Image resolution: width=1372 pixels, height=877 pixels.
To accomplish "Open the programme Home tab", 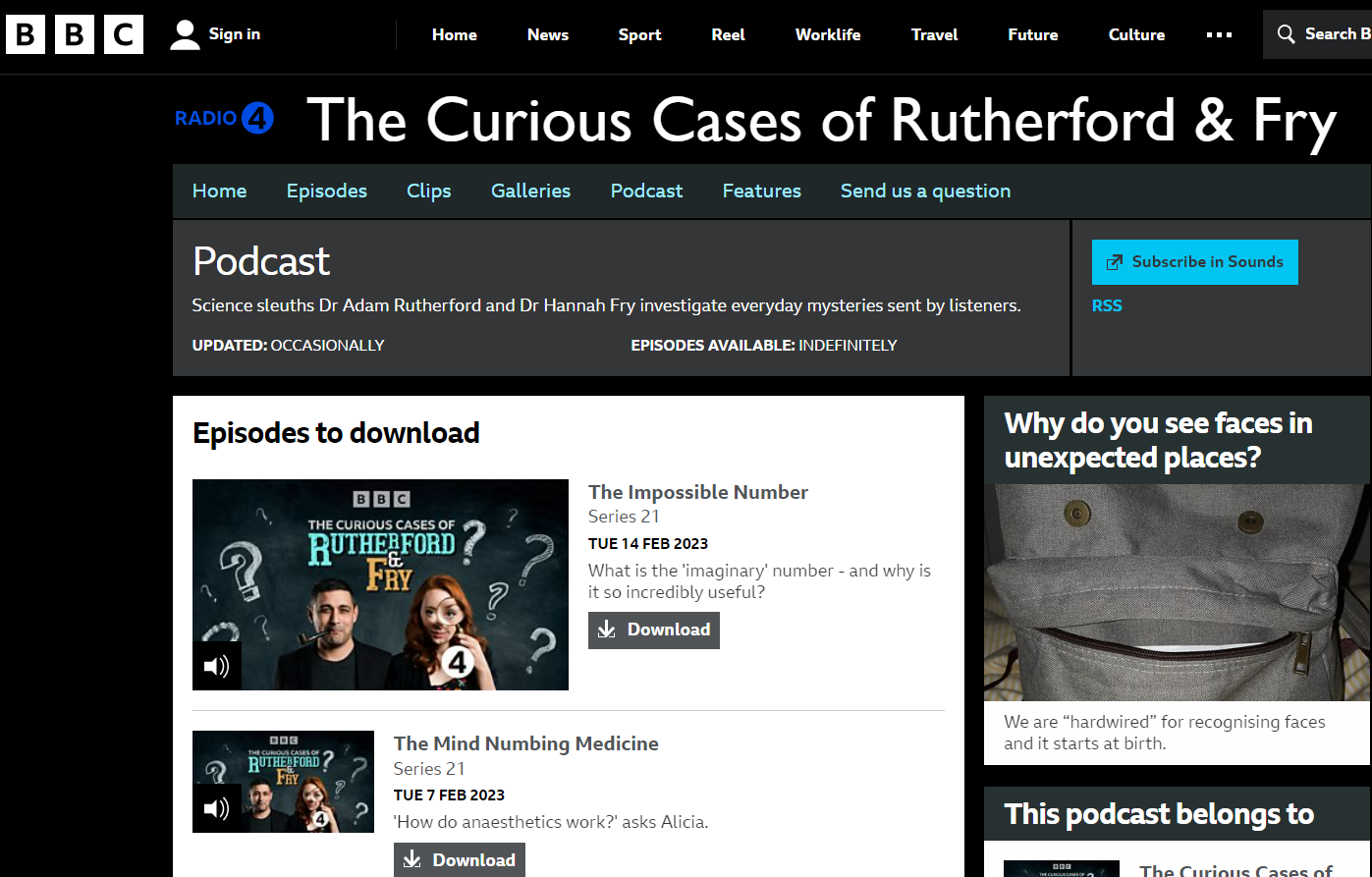I will 219,192.
